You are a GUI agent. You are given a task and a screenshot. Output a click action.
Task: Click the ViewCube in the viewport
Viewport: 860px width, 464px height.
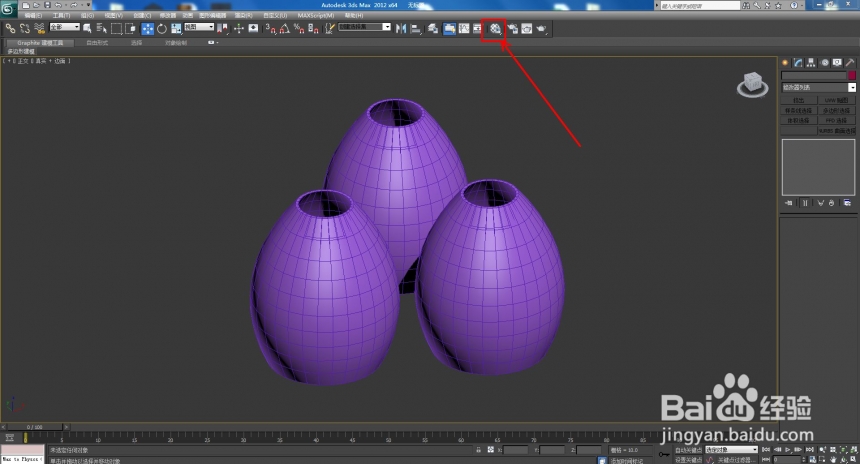click(752, 84)
